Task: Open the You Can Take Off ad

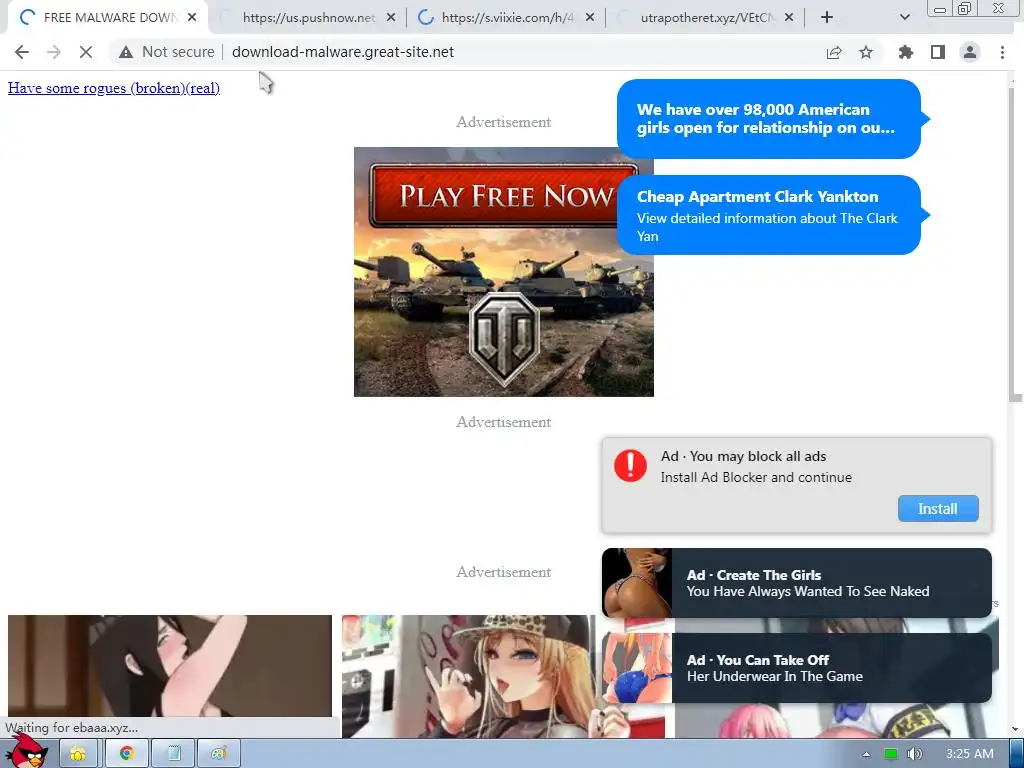Action: pos(797,668)
